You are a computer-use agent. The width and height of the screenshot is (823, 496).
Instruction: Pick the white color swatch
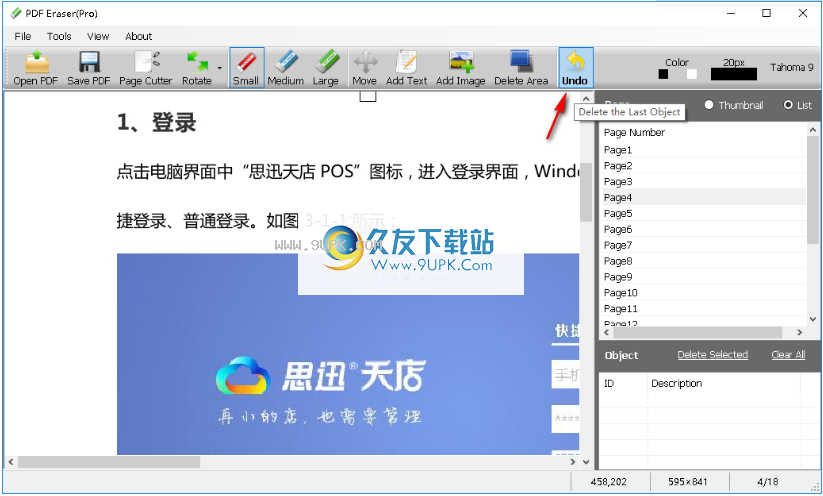tap(692, 74)
